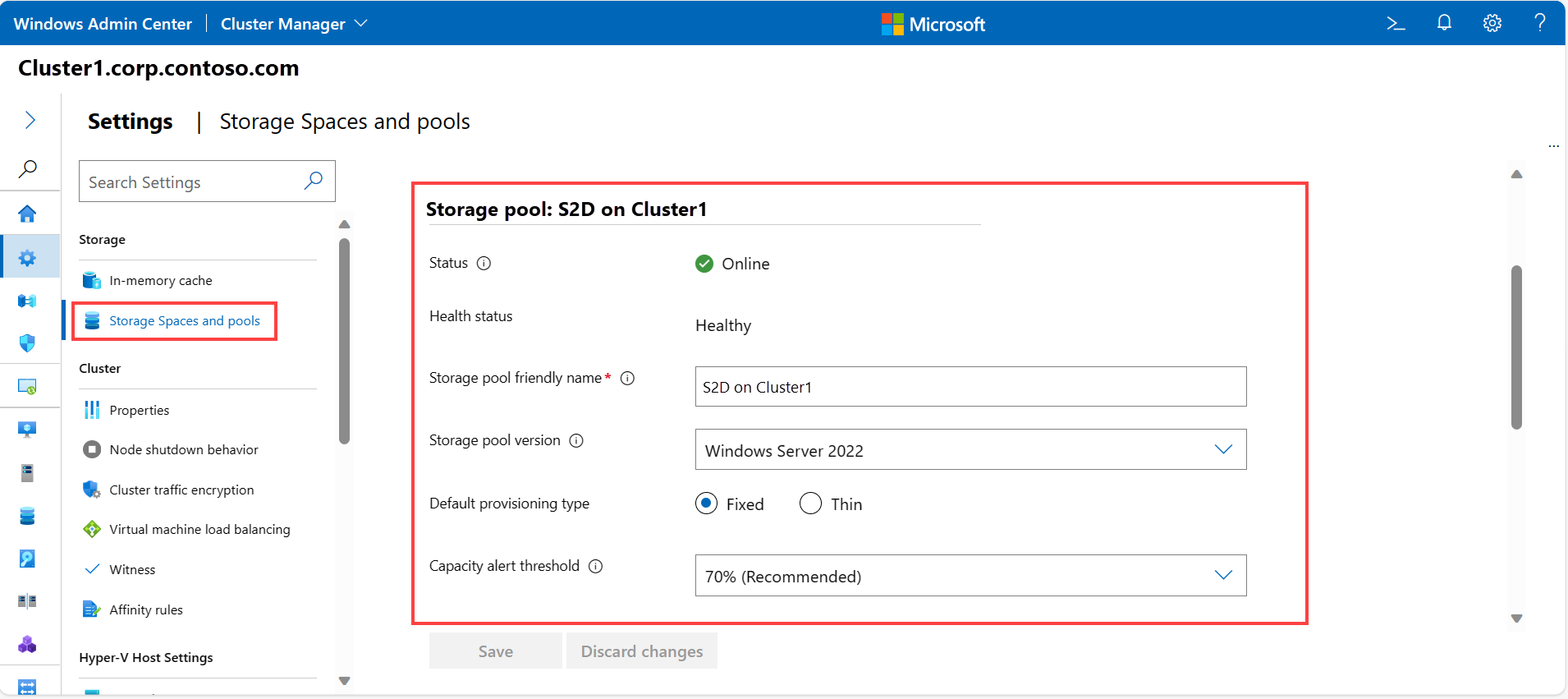Show Capacity alert threshold info tooltip
The image size is (1568, 699).
tap(596, 567)
